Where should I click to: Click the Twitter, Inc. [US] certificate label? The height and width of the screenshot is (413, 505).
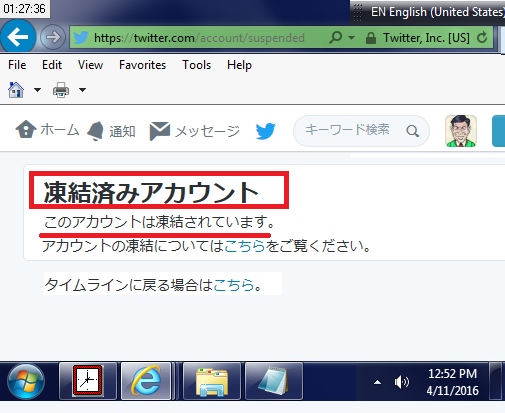(x=426, y=38)
